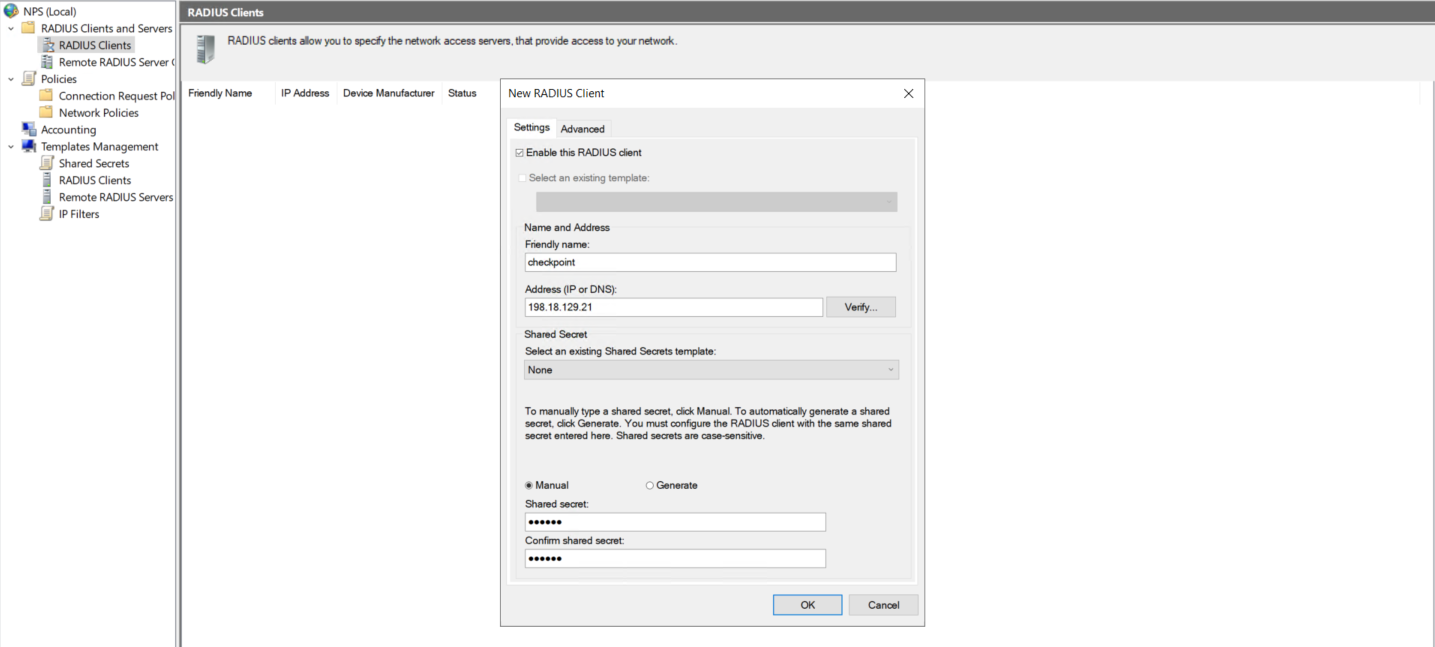Select the Generate radio button
The height and width of the screenshot is (647, 1435).
(x=650, y=486)
